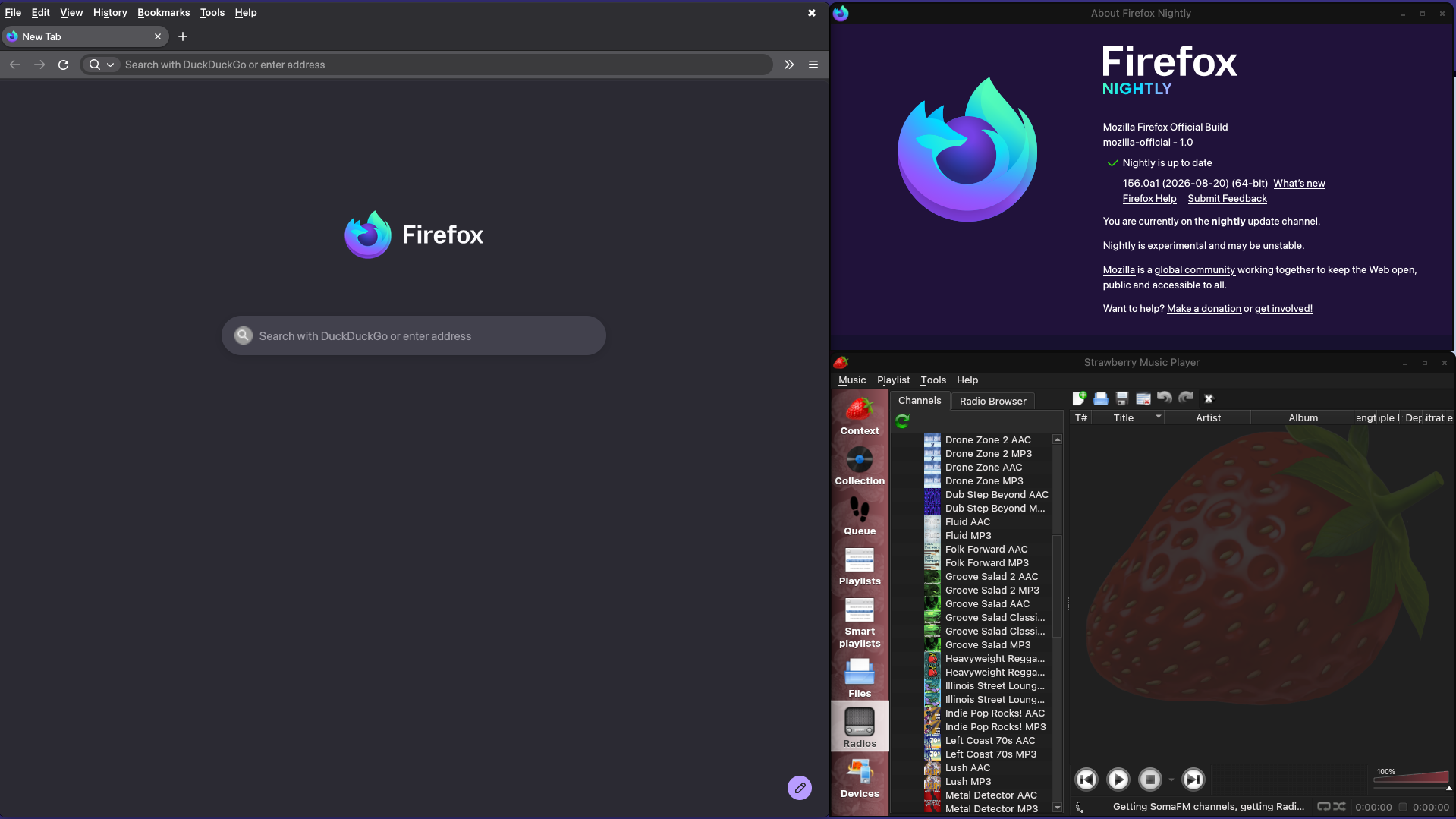Create a new playlist in Strawberry
The height and width of the screenshot is (819, 1456).
(1079, 398)
